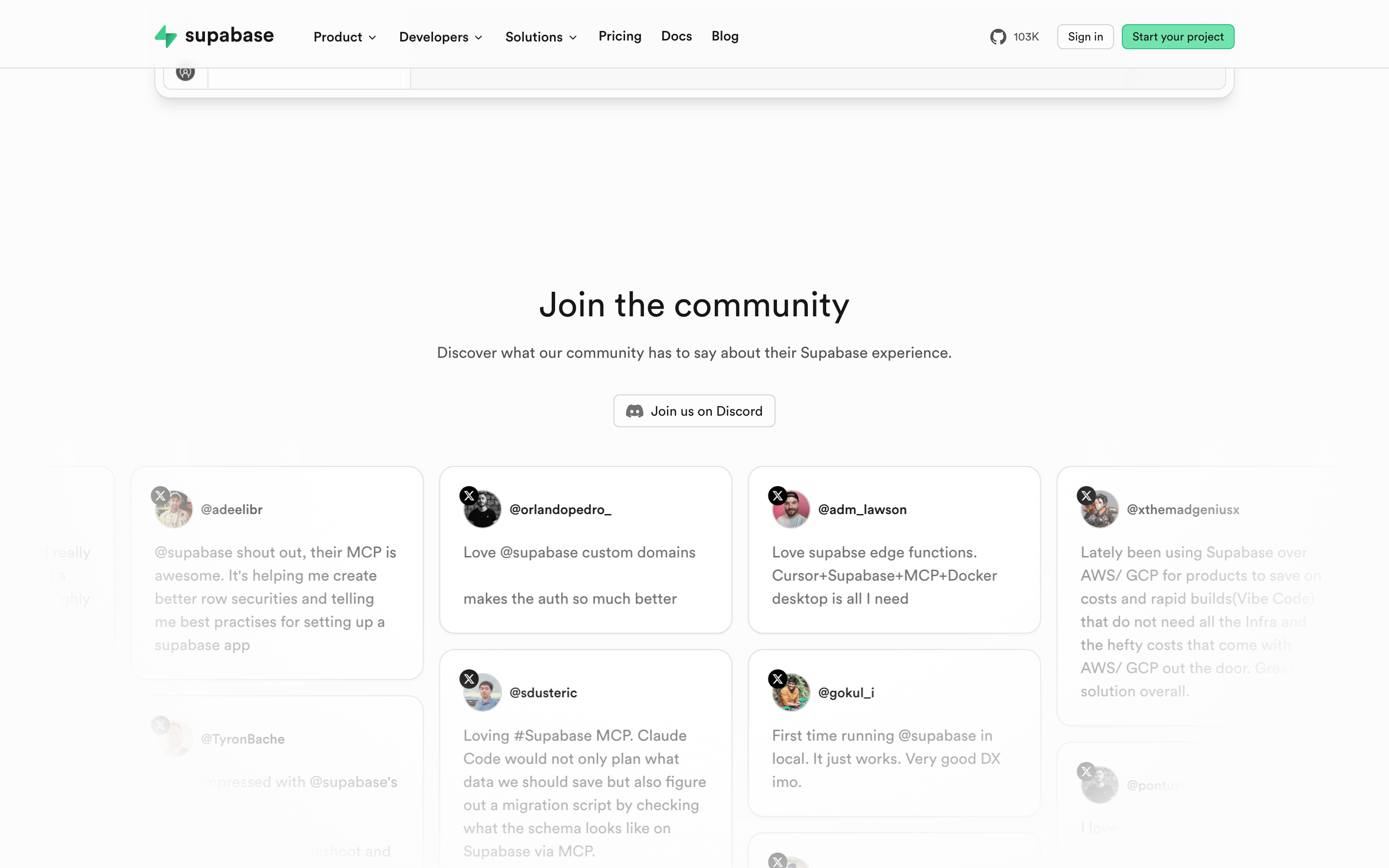Click the Join us on Discord button
The height and width of the screenshot is (868, 1389).
pos(694,411)
